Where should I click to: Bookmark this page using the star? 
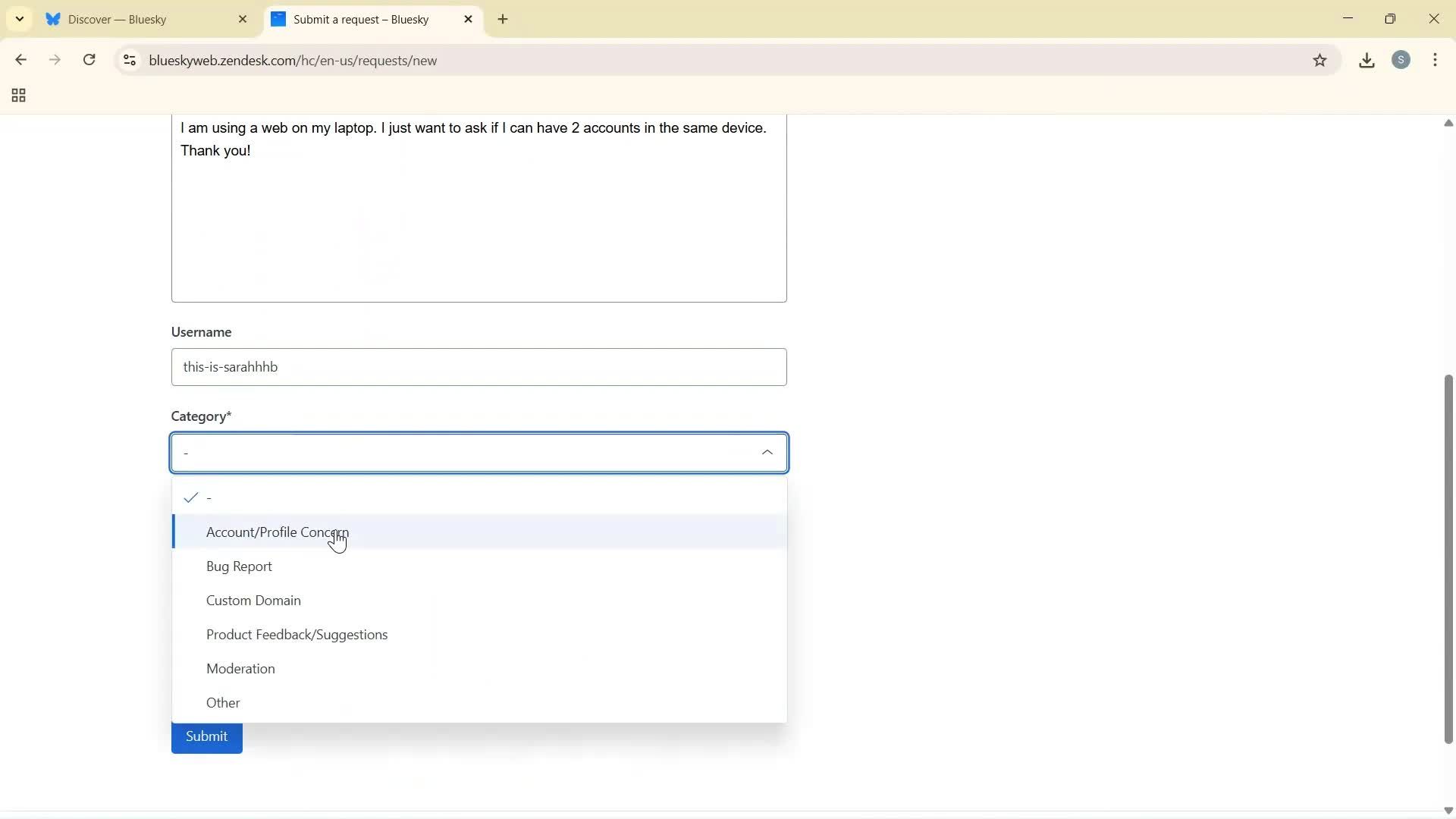1320,61
